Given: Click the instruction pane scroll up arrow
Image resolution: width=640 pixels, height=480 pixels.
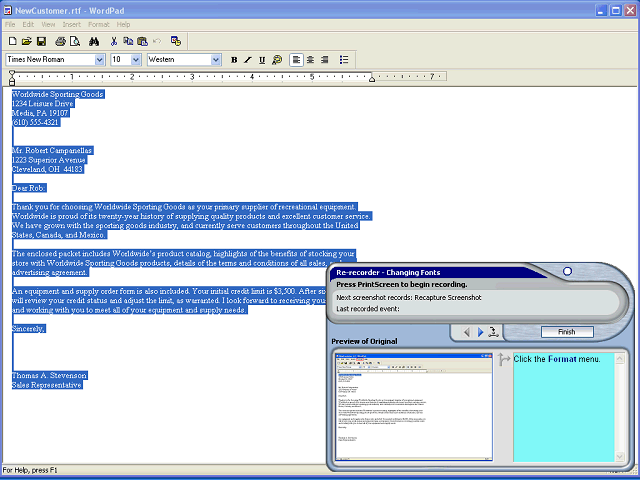Looking at the screenshot, I should click(620, 359).
